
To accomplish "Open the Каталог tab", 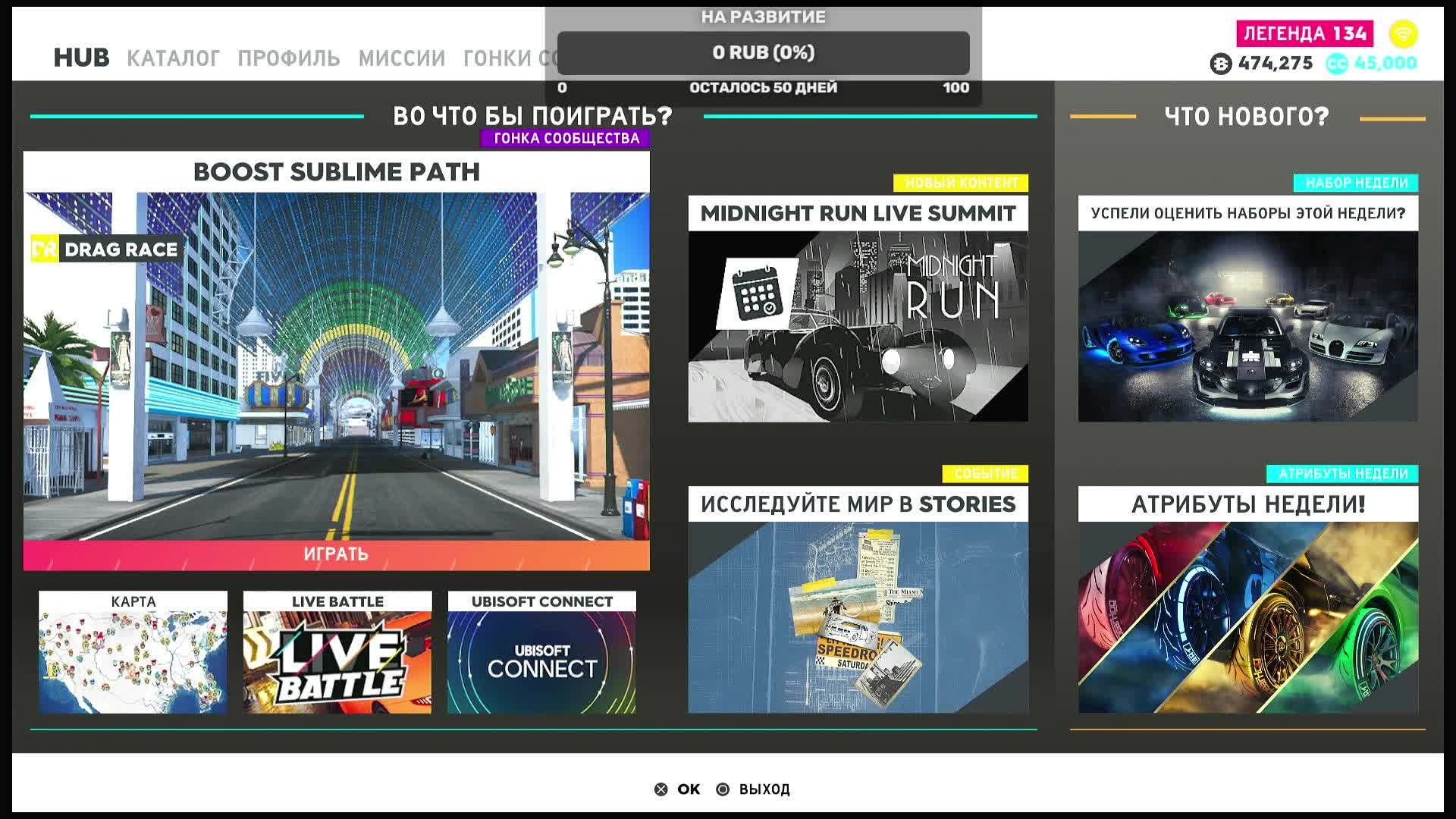I will pyautogui.click(x=173, y=58).
